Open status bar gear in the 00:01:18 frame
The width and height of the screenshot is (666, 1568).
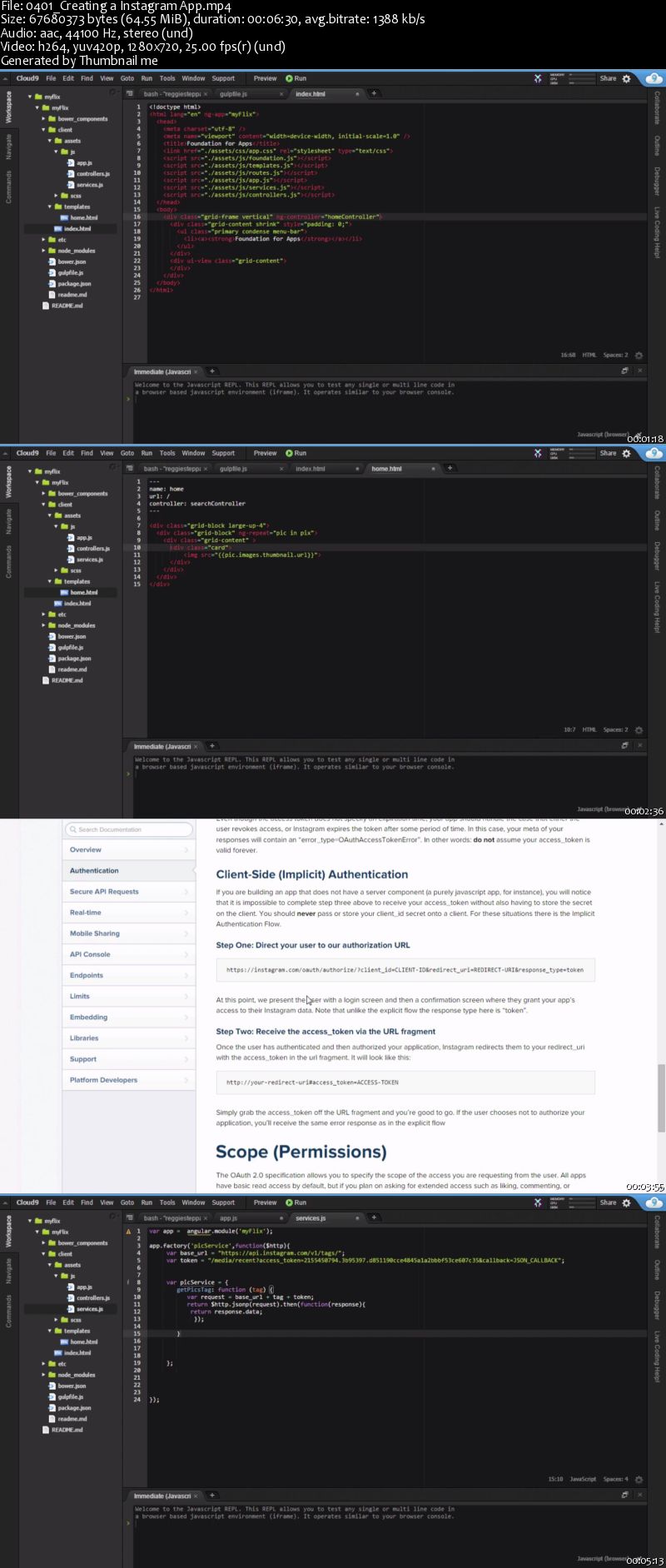point(639,356)
